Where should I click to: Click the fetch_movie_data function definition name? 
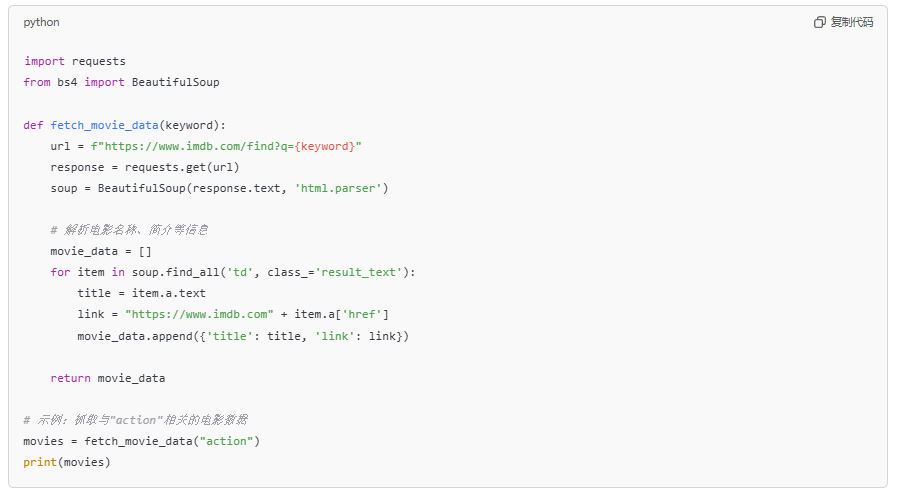[x=104, y=125]
